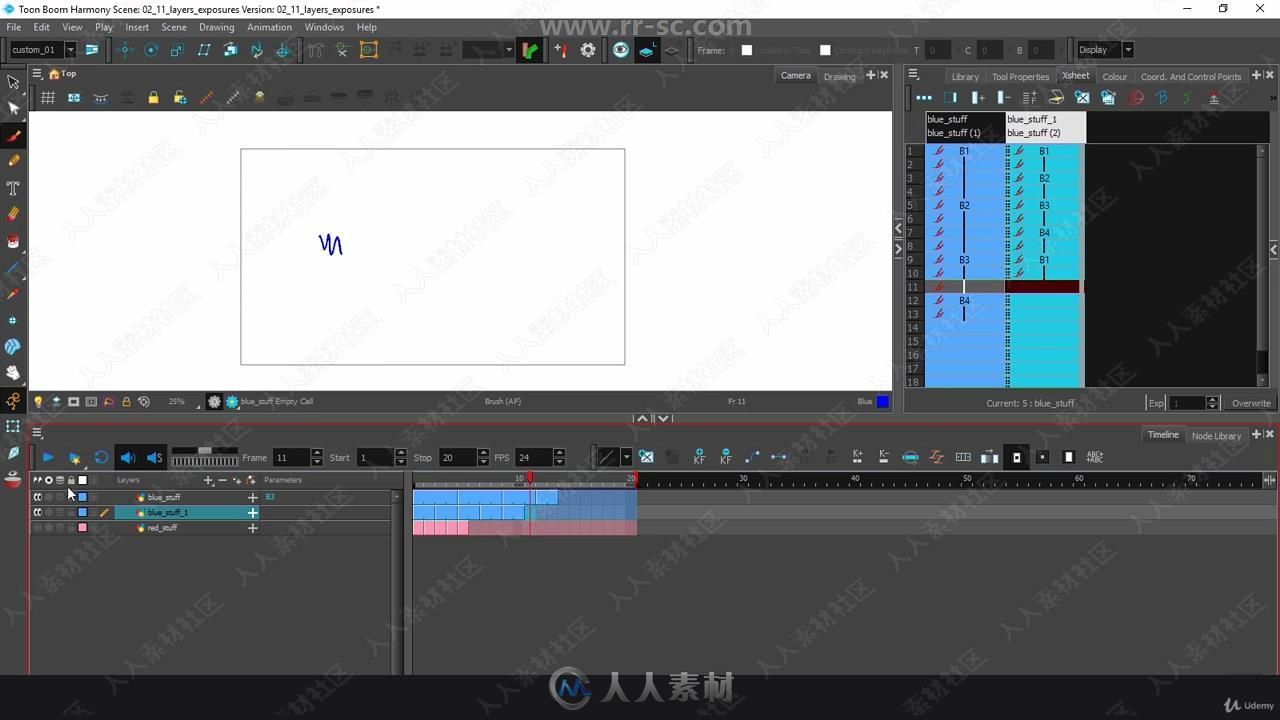Click the Translate tool in top toolbar
Image resolution: width=1280 pixels, height=720 pixels.
124,50
